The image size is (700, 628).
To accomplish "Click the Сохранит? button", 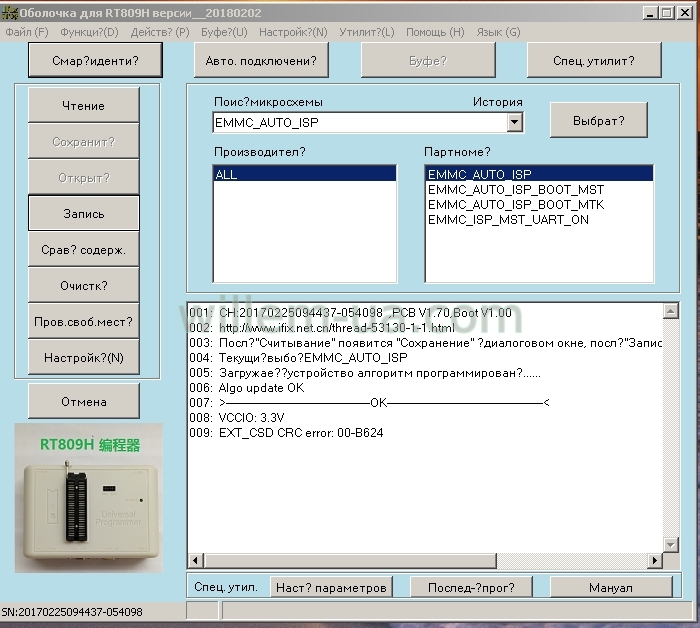I will [x=83, y=141].
